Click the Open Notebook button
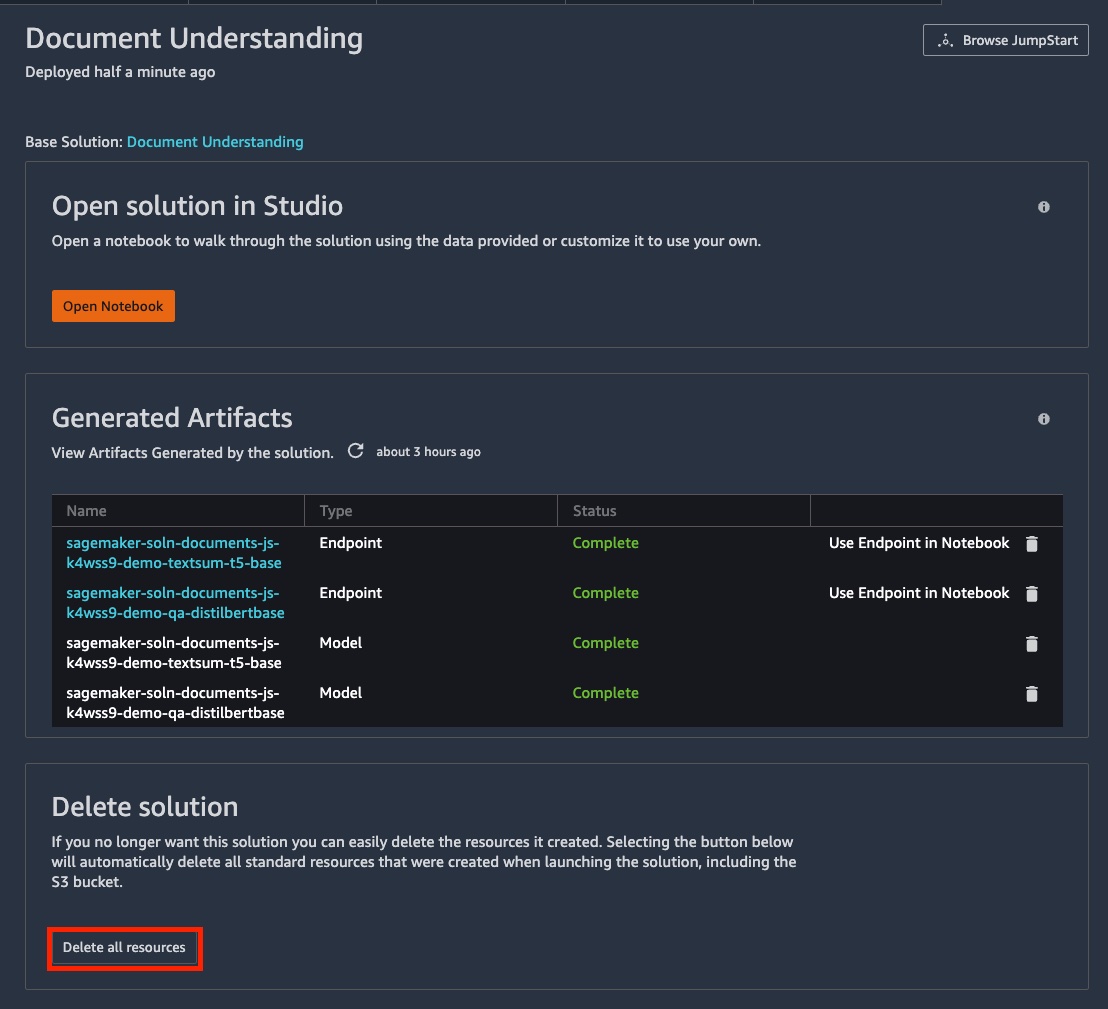The image size is (1108, 1009). point(113,306)
